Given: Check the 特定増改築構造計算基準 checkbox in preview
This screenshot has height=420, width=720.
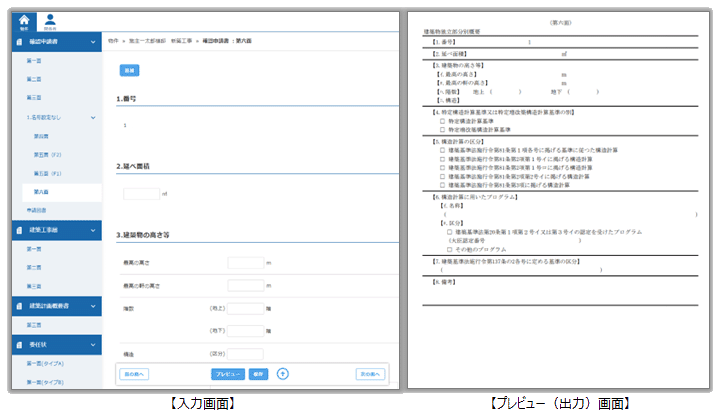Looking at the screenshot, I should point(443,129).
